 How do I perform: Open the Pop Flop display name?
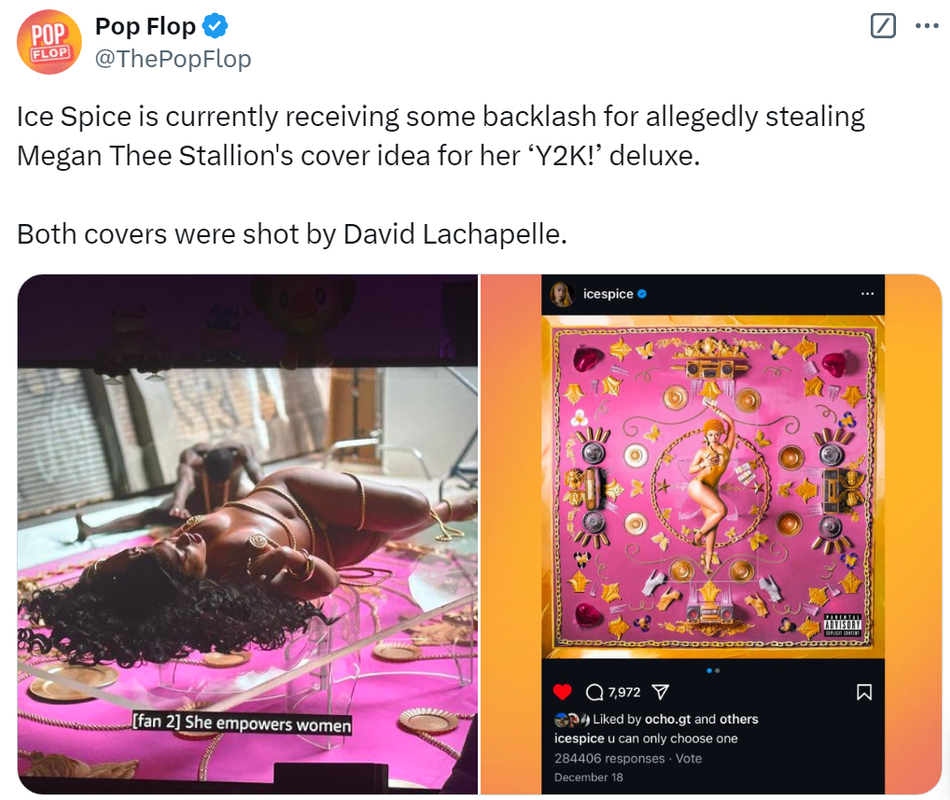[x=145, y=26]
